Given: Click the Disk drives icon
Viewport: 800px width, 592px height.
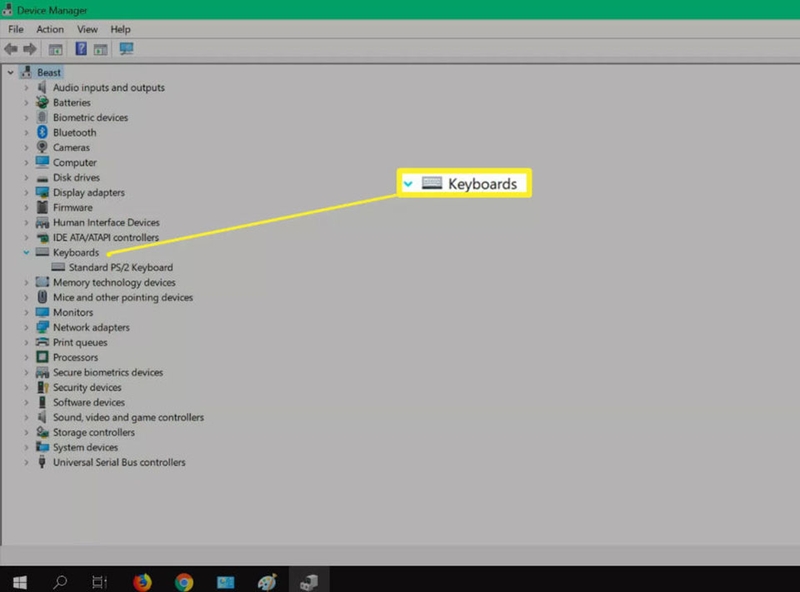Looking at the screenshot, I should tap(42, 178).
